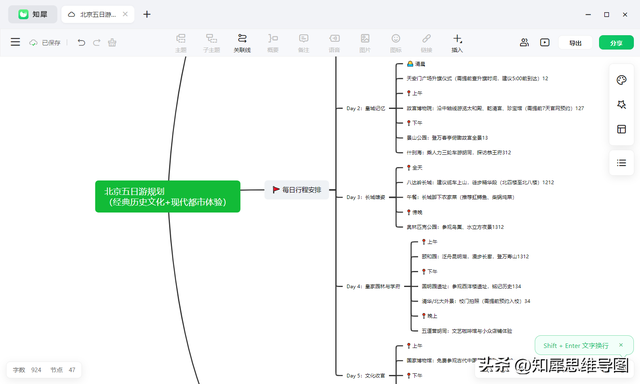The width and height of the screenshot is (640, 384).
Task: Dismiss the Shift+Enter tip popup
Action: pyautogui.click(x=621, y=345)
